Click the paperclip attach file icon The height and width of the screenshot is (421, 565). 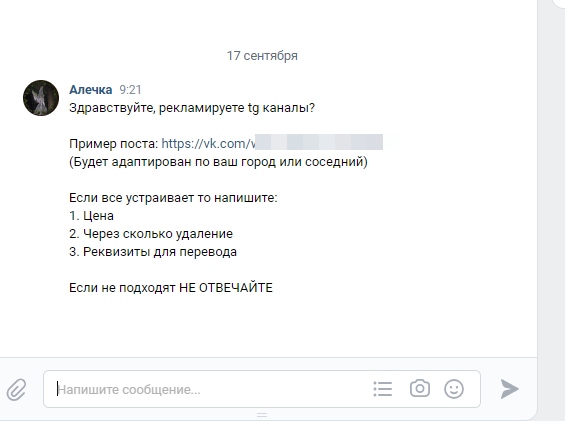(x=17, y=389)
